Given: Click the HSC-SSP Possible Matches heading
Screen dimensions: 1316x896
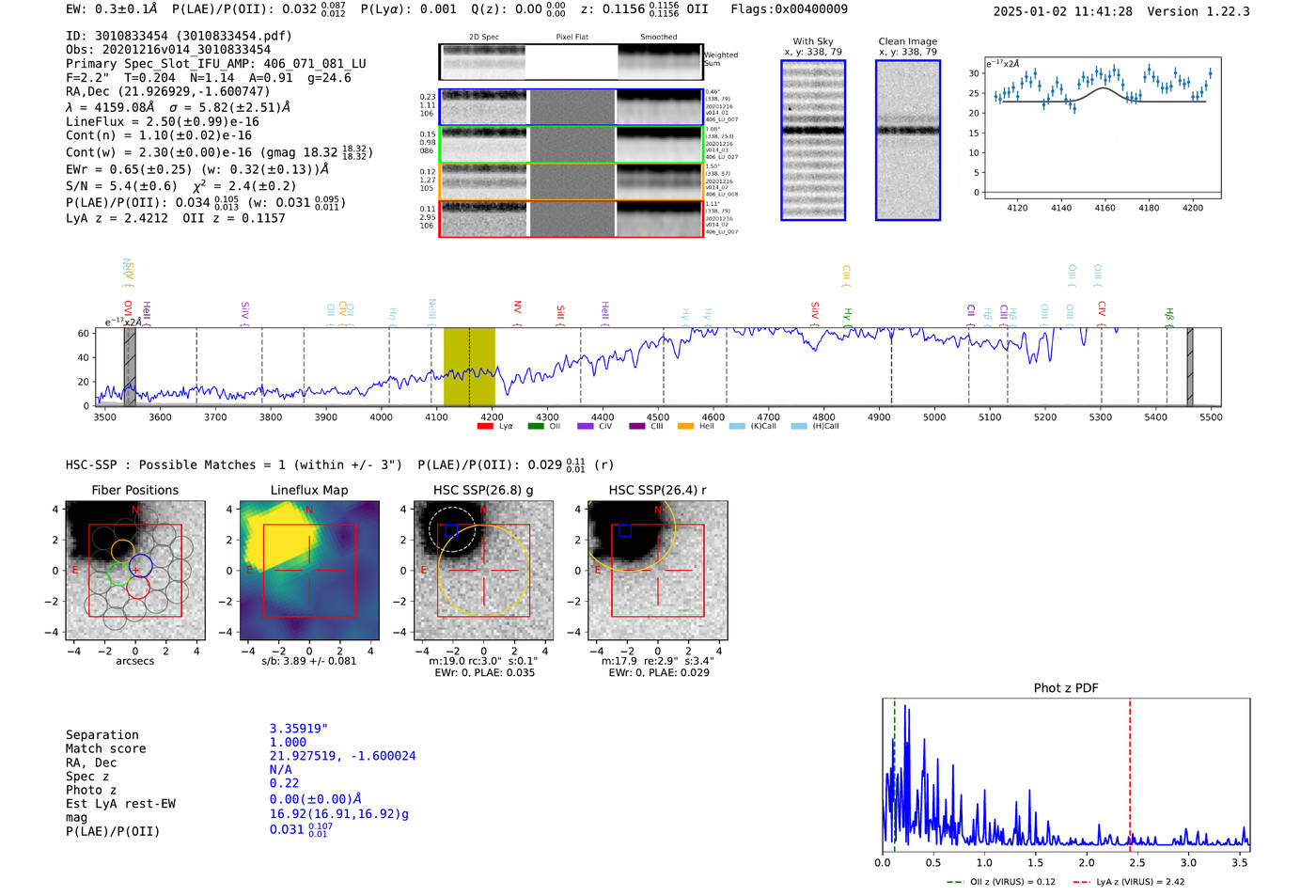Looking at the screenshot, I should (234, 464).
